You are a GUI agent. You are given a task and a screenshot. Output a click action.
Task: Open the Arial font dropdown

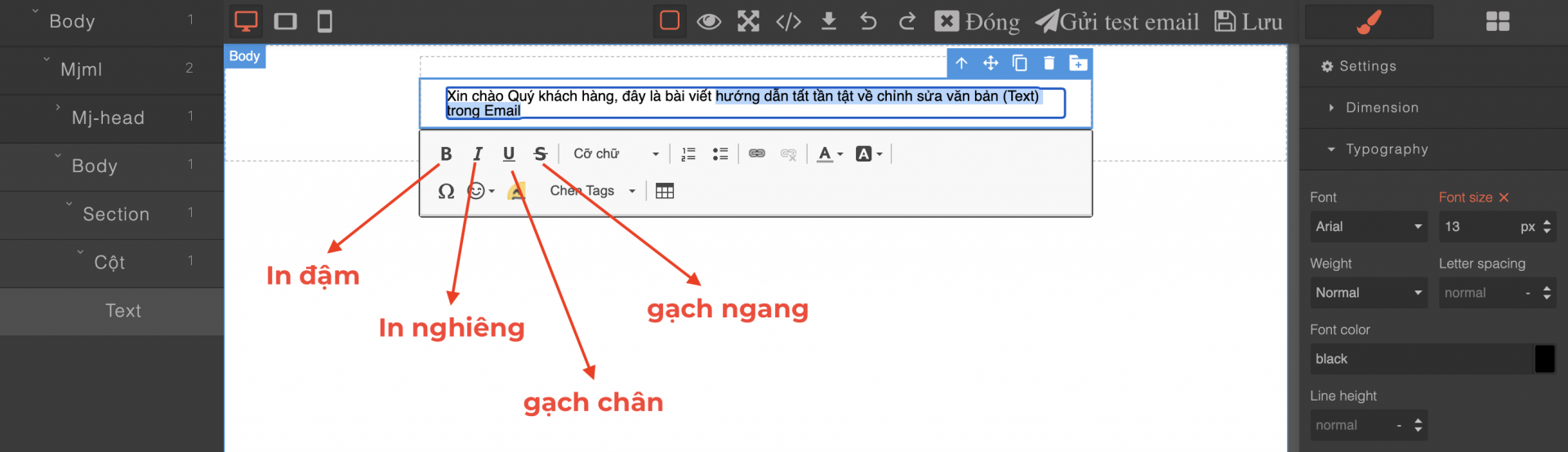point(1369,227)
